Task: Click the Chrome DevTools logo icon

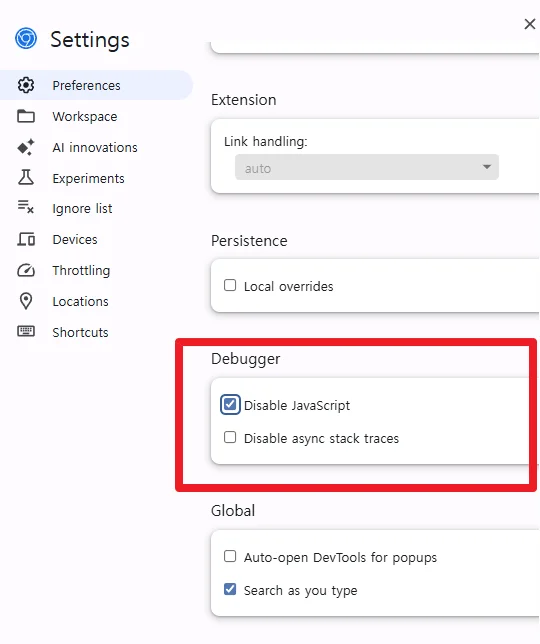Action: tap(26, 39)
